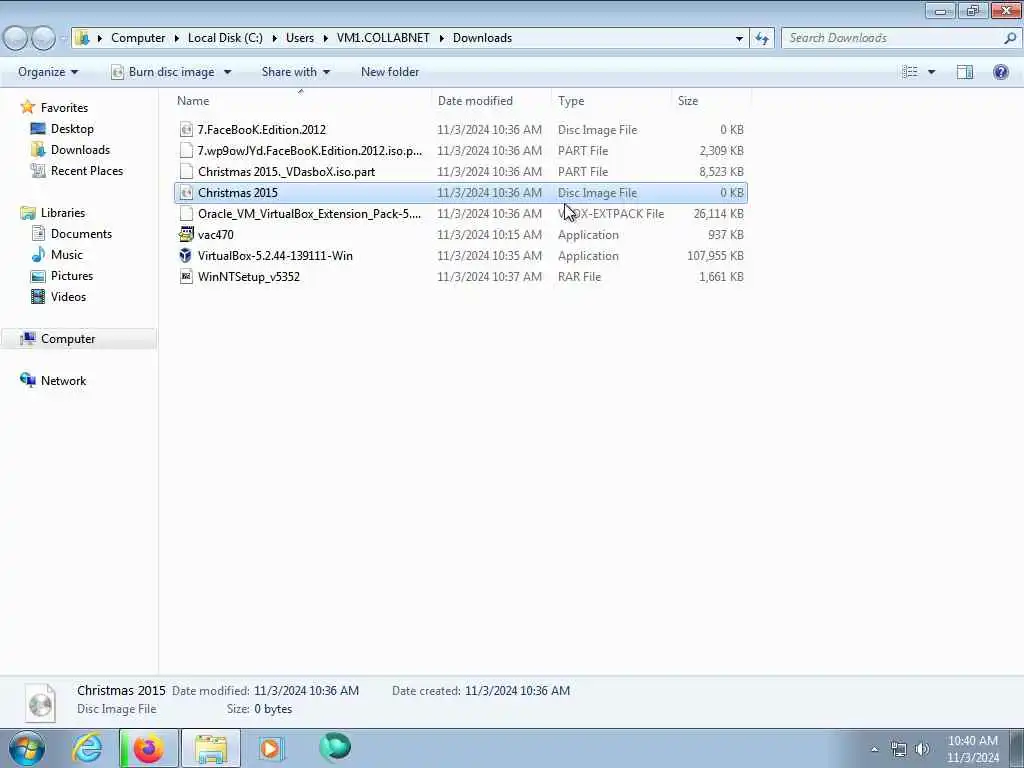Expand the Burn disc image dropdown arrow
Viewport: 1024px width, 768px height.
227,72
